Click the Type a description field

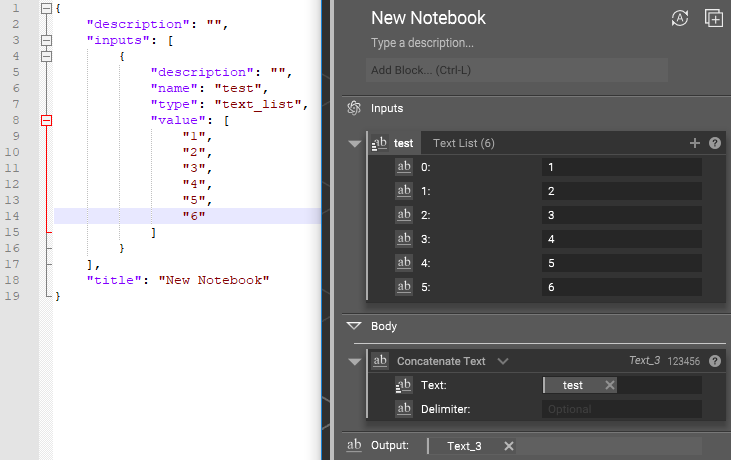tap(422, 43)
